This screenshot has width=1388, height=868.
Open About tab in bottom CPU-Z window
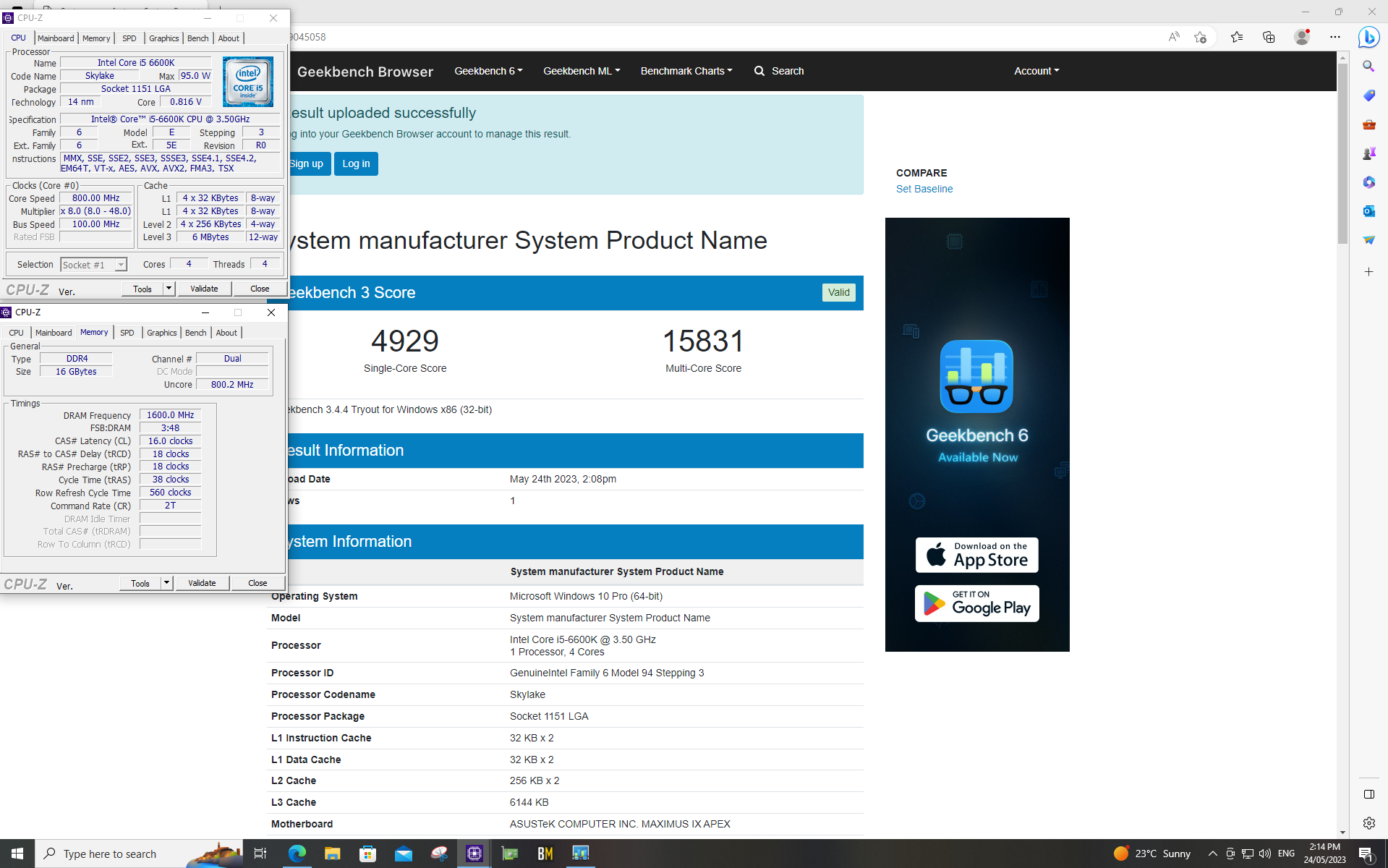click(226, 333)
